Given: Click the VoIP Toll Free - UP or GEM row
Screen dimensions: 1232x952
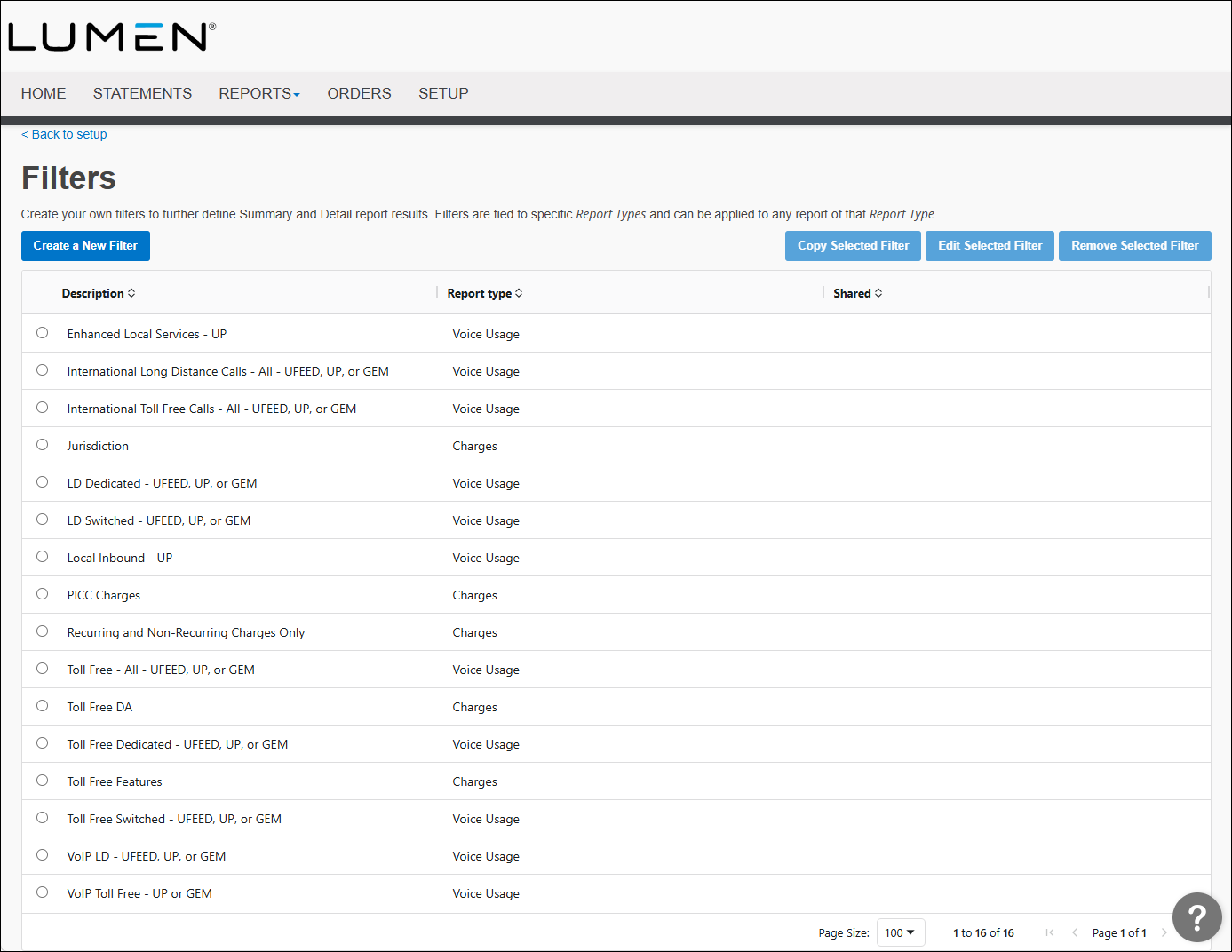Looking at the screenshot, I should point(139,893).
